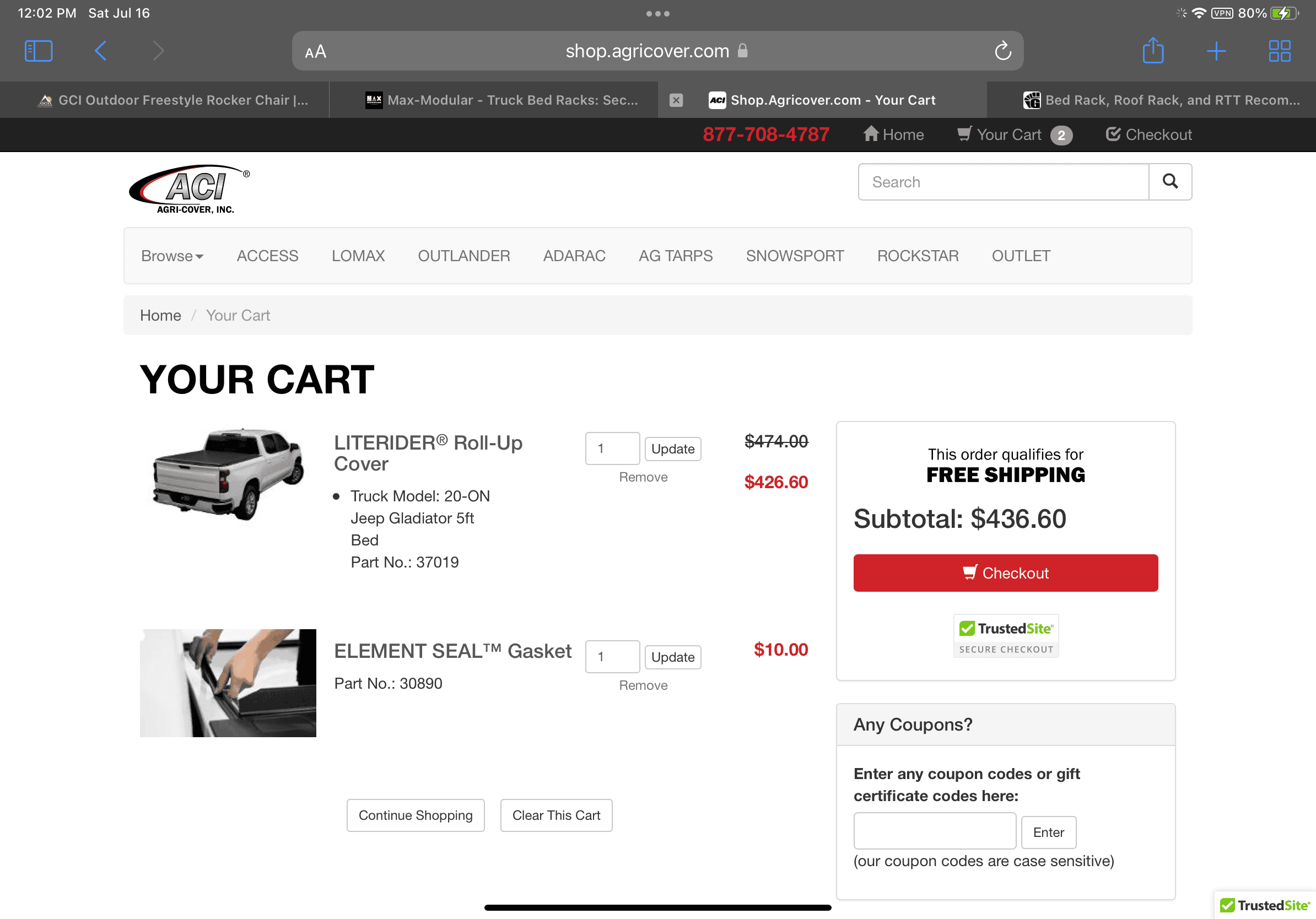Image resolution: width=1316 pixels, height=919 pixels.
Task: Switch to Max-Modular Truck Bed Racks tab
Action: tap(494, 100)
